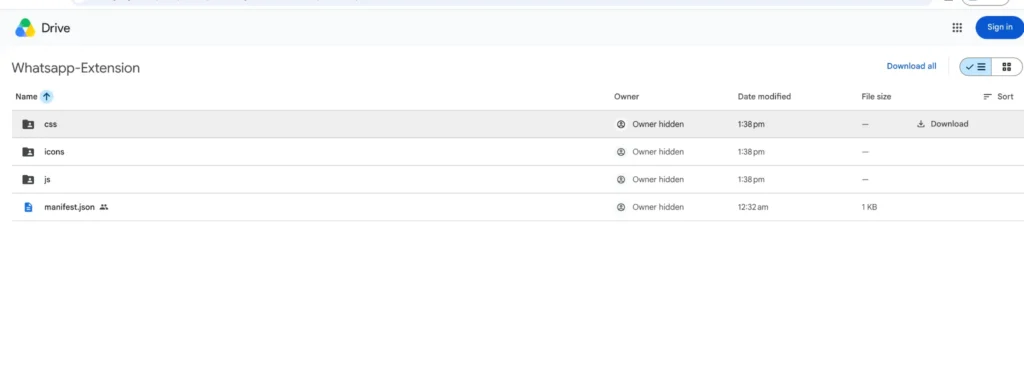Click Owner hidden text in manifest.json row

tap(658, 207)
